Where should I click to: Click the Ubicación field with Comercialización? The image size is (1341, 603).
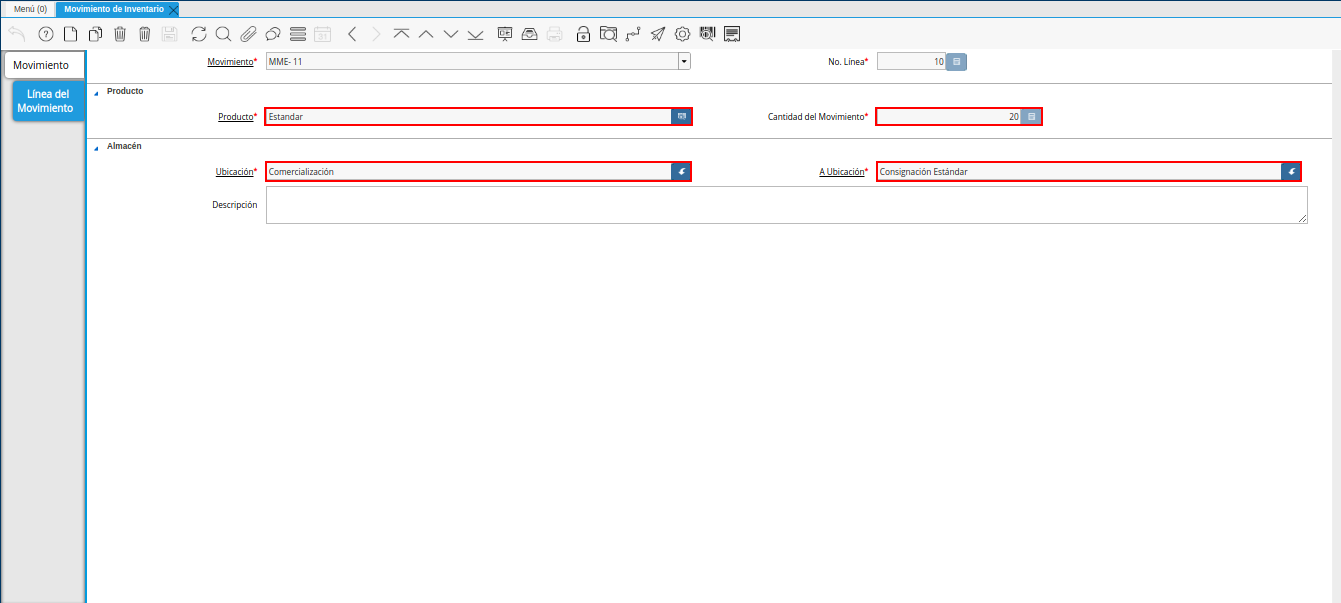pyautogui.click(x=468, y=172)
